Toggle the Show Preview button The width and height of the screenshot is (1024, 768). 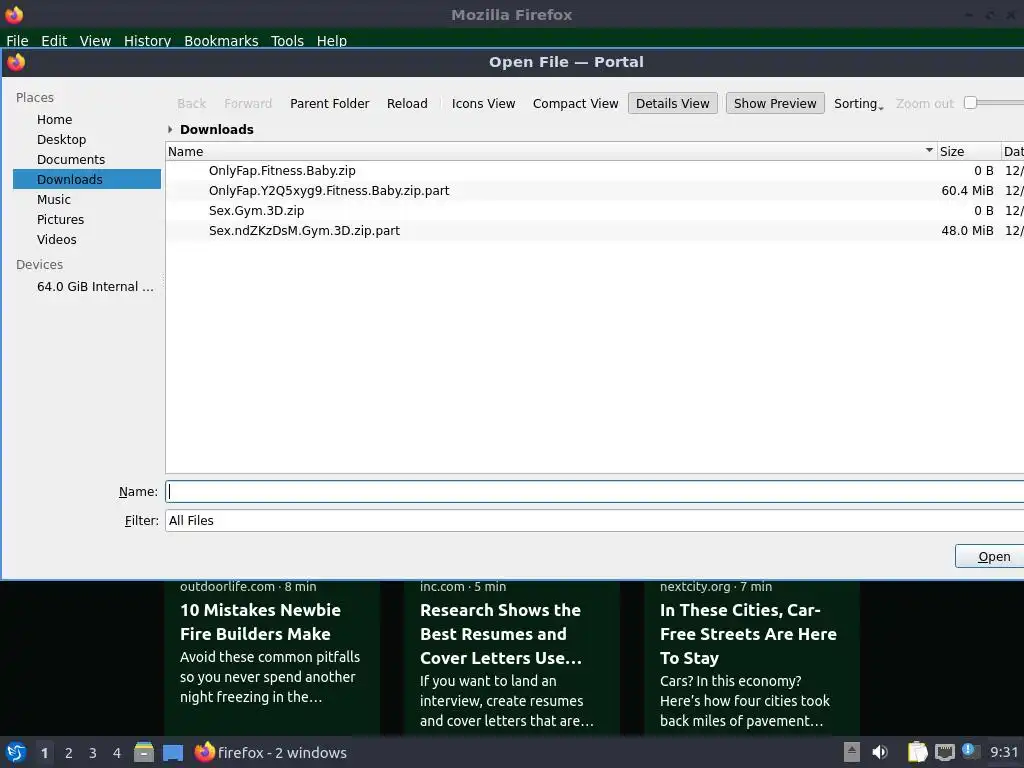tap(775, 103)
